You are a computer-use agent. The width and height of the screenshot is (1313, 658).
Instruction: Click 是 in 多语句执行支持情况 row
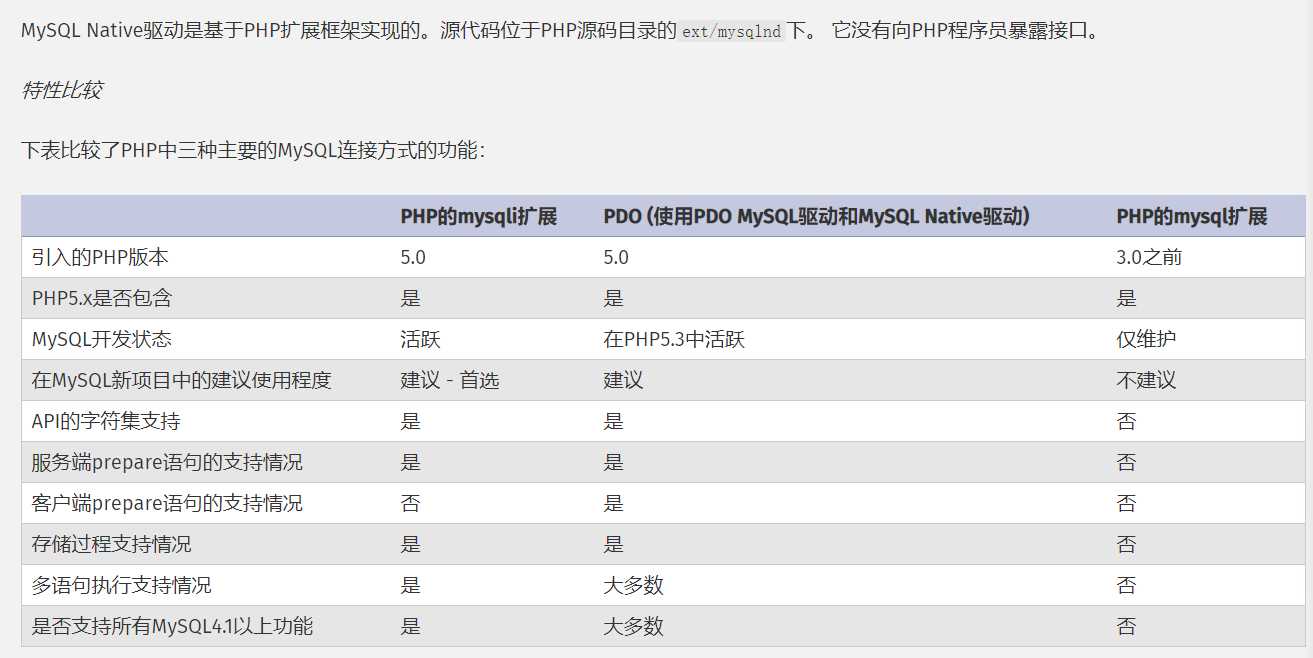coord(410,585)
